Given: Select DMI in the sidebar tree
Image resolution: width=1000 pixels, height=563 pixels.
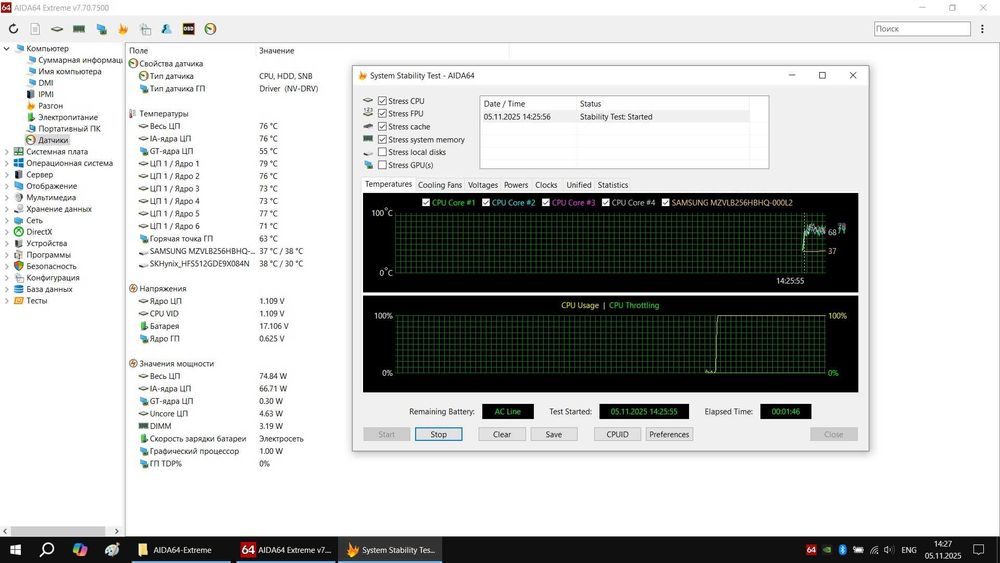Looking at the screenshot, I should click(46, 82).
